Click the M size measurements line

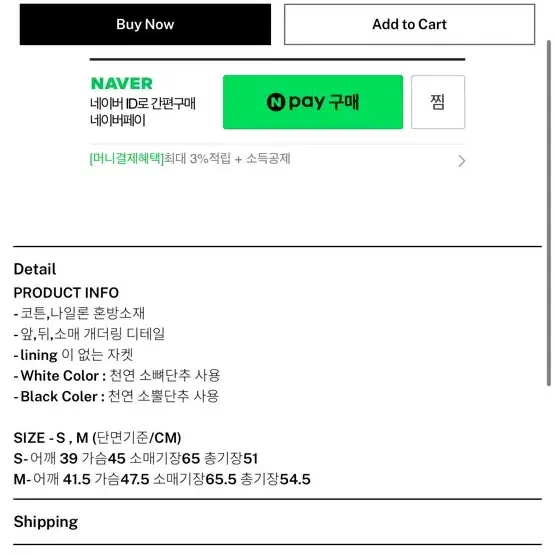point(162,479)
